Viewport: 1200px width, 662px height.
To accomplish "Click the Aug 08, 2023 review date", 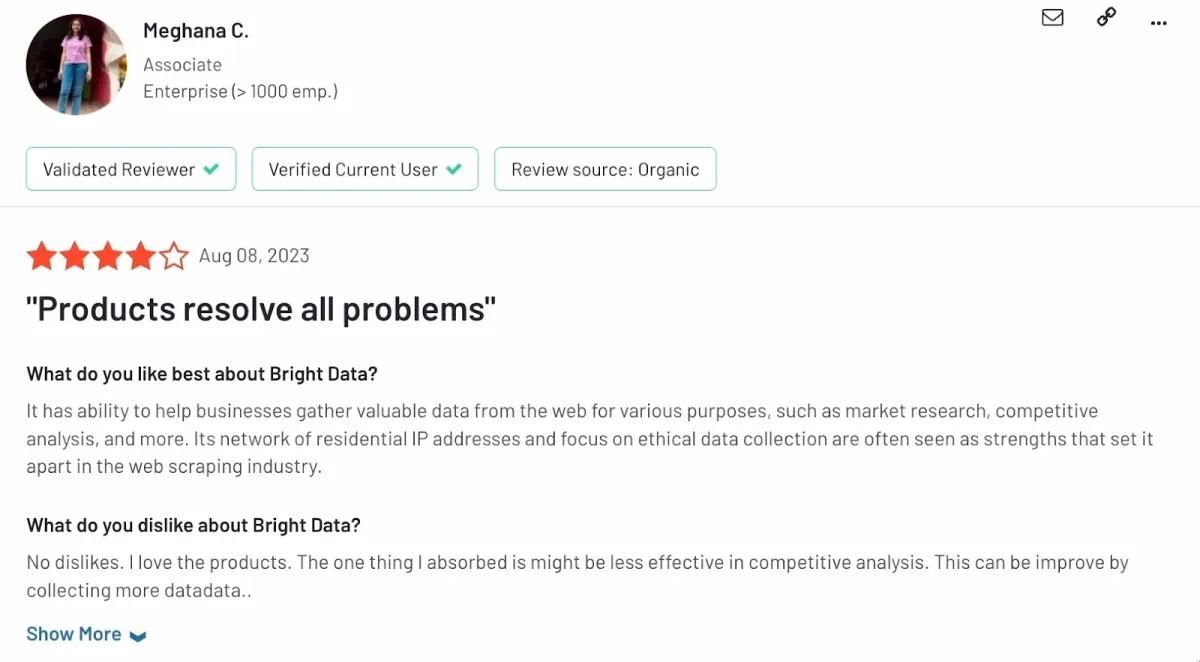I will (254, 256).
